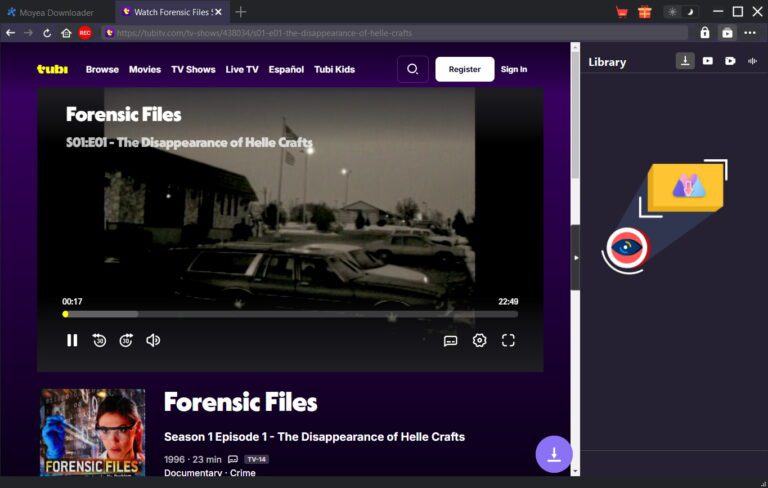Collapse the Library panel with the side arrow
The width and height of the screenshot is (768, 488).
[576, 258]
